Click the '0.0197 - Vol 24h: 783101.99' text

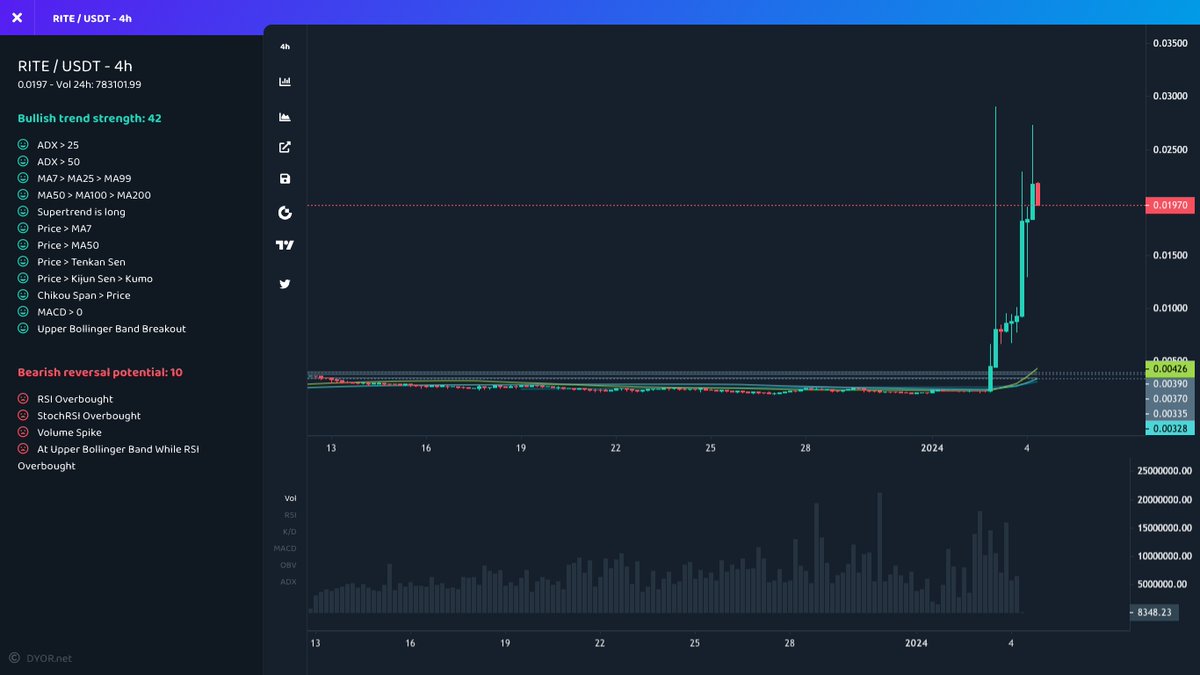pyautogui.click(x=79, y=84)
